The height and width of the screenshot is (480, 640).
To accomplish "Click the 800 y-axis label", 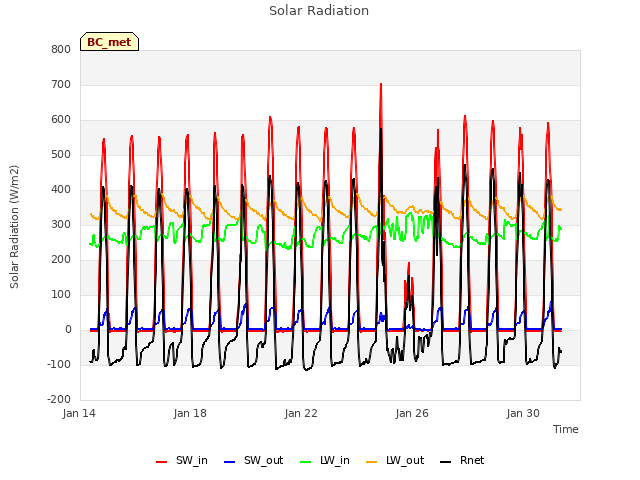I will pyautogui.click(x=61, y=49).
